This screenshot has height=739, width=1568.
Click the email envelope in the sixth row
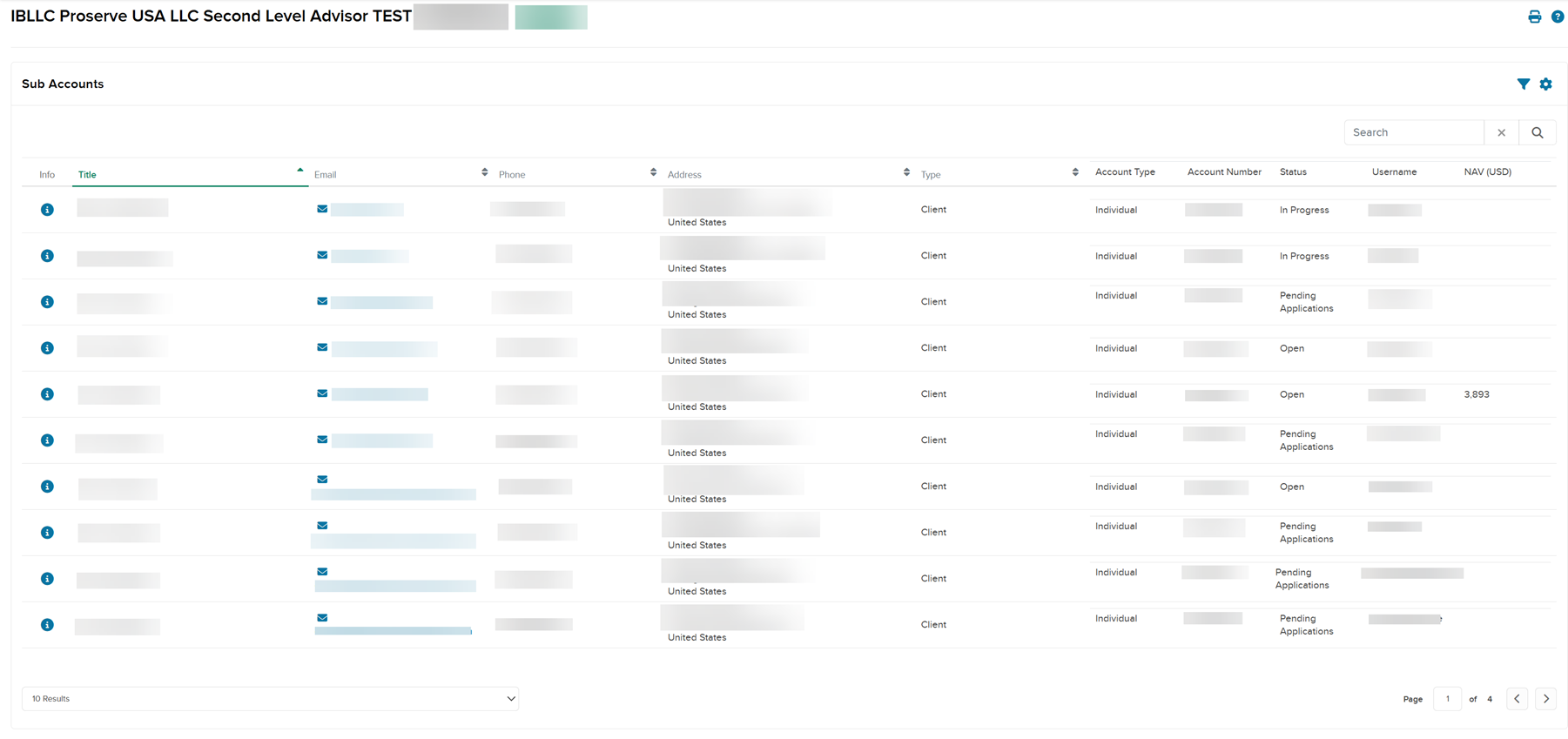[322, 440]
